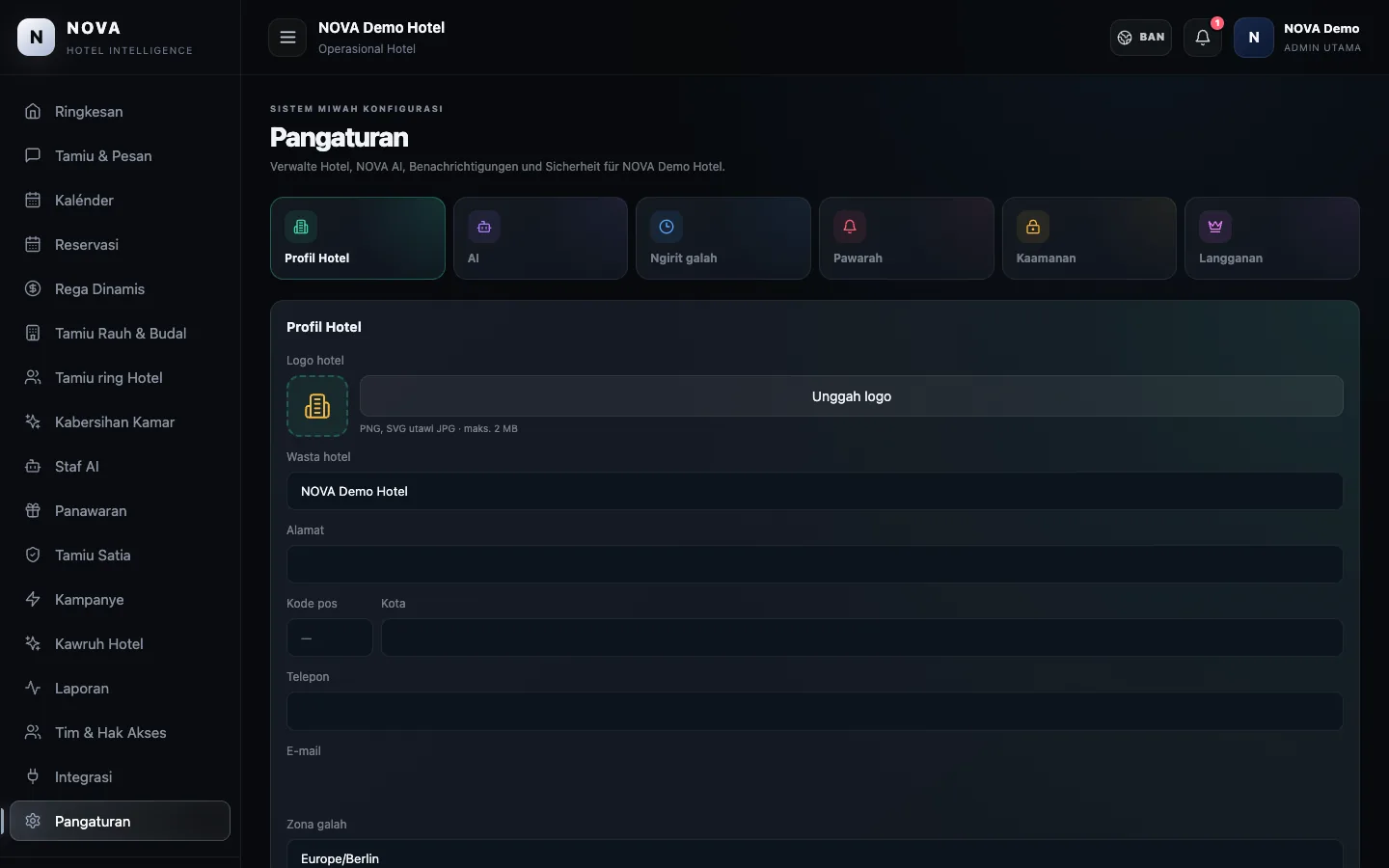Toggle the hamburger sidebar menu button

287,38
